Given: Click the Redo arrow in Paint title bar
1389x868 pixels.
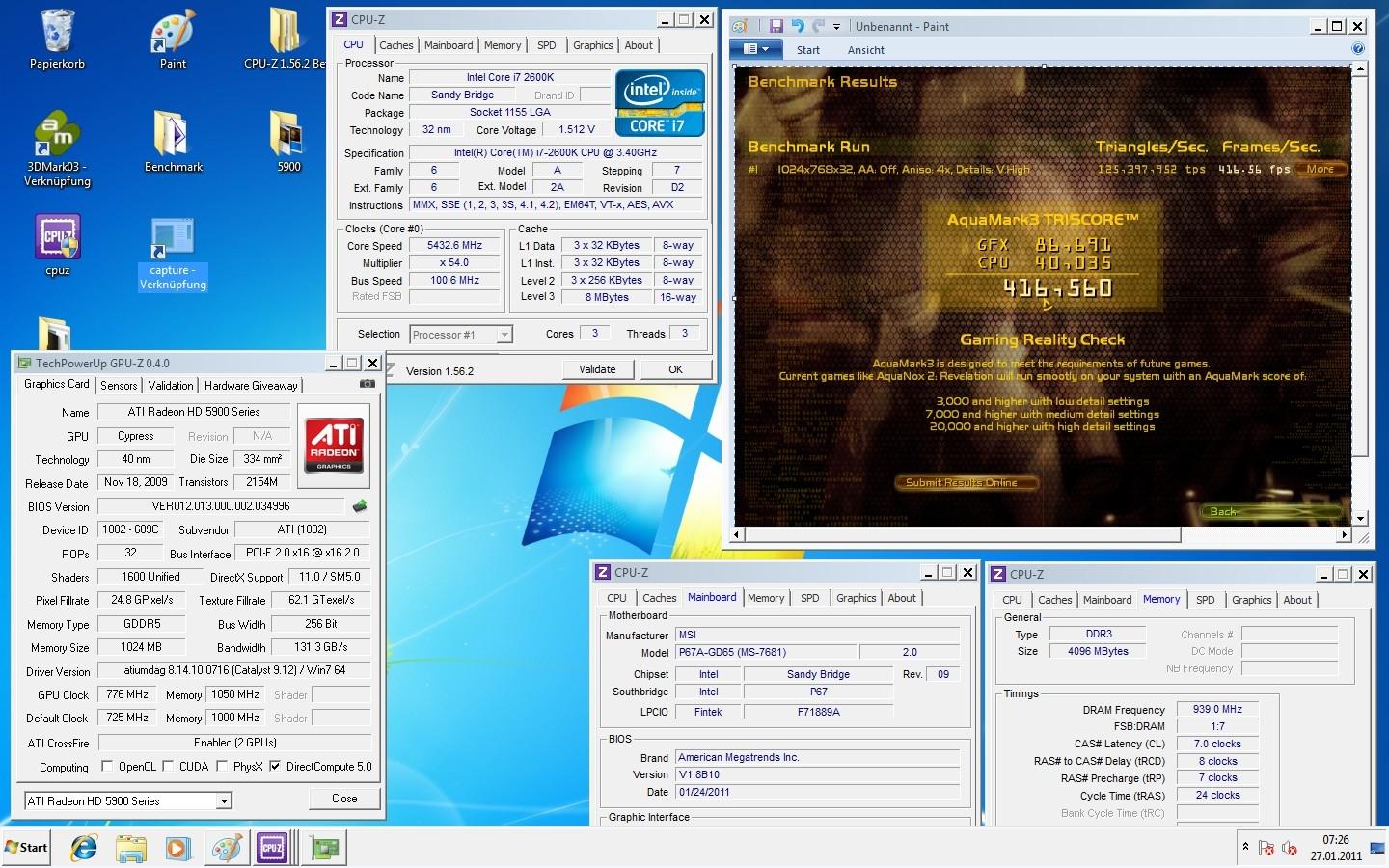Looking at the screenshot, I should point(818,26).
